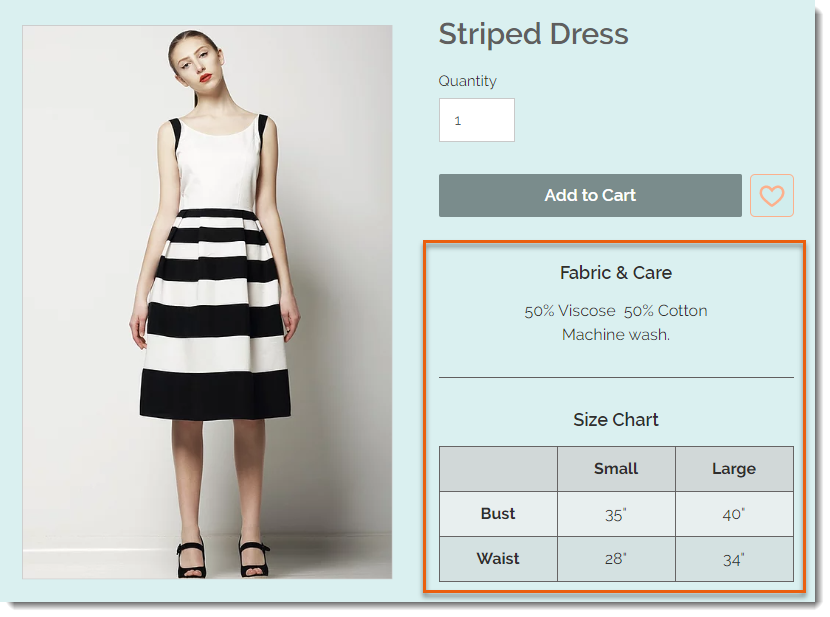The height and width of the screenshot is (617, 830).
Task: Click the heart wishlist icon
Action: click(771, 196)
